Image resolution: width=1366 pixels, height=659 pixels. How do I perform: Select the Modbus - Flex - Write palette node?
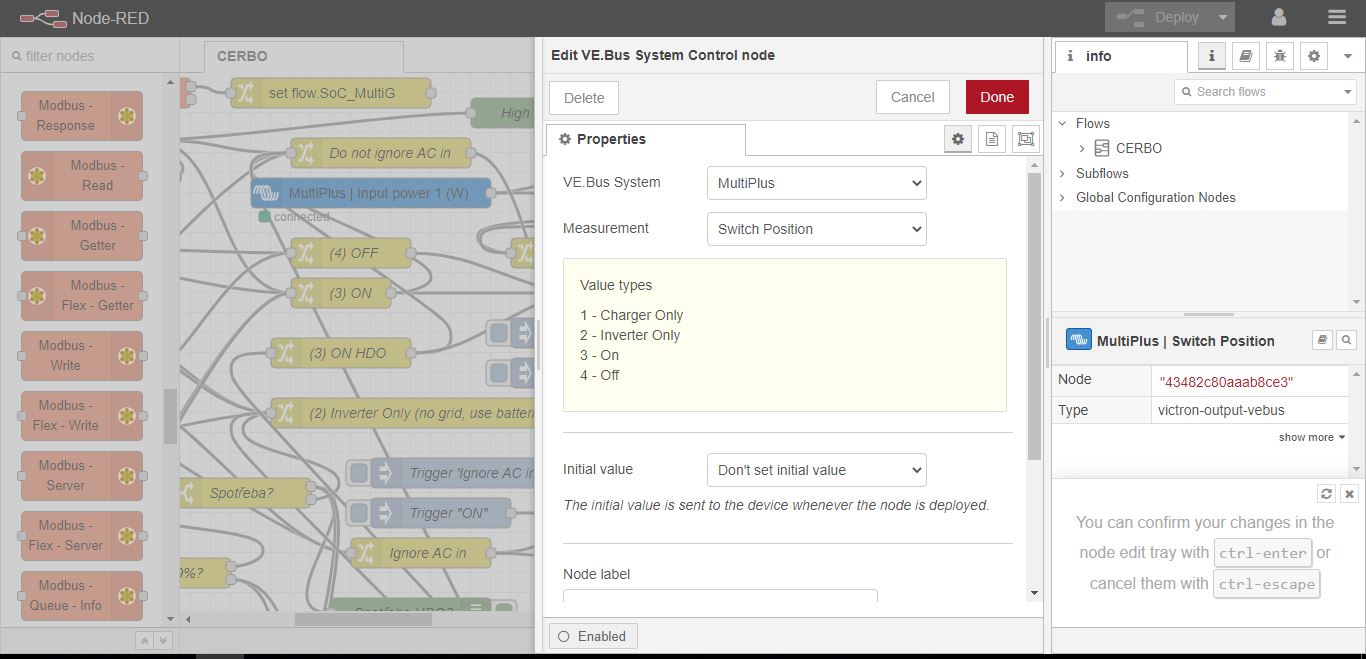tap(82, 416)
